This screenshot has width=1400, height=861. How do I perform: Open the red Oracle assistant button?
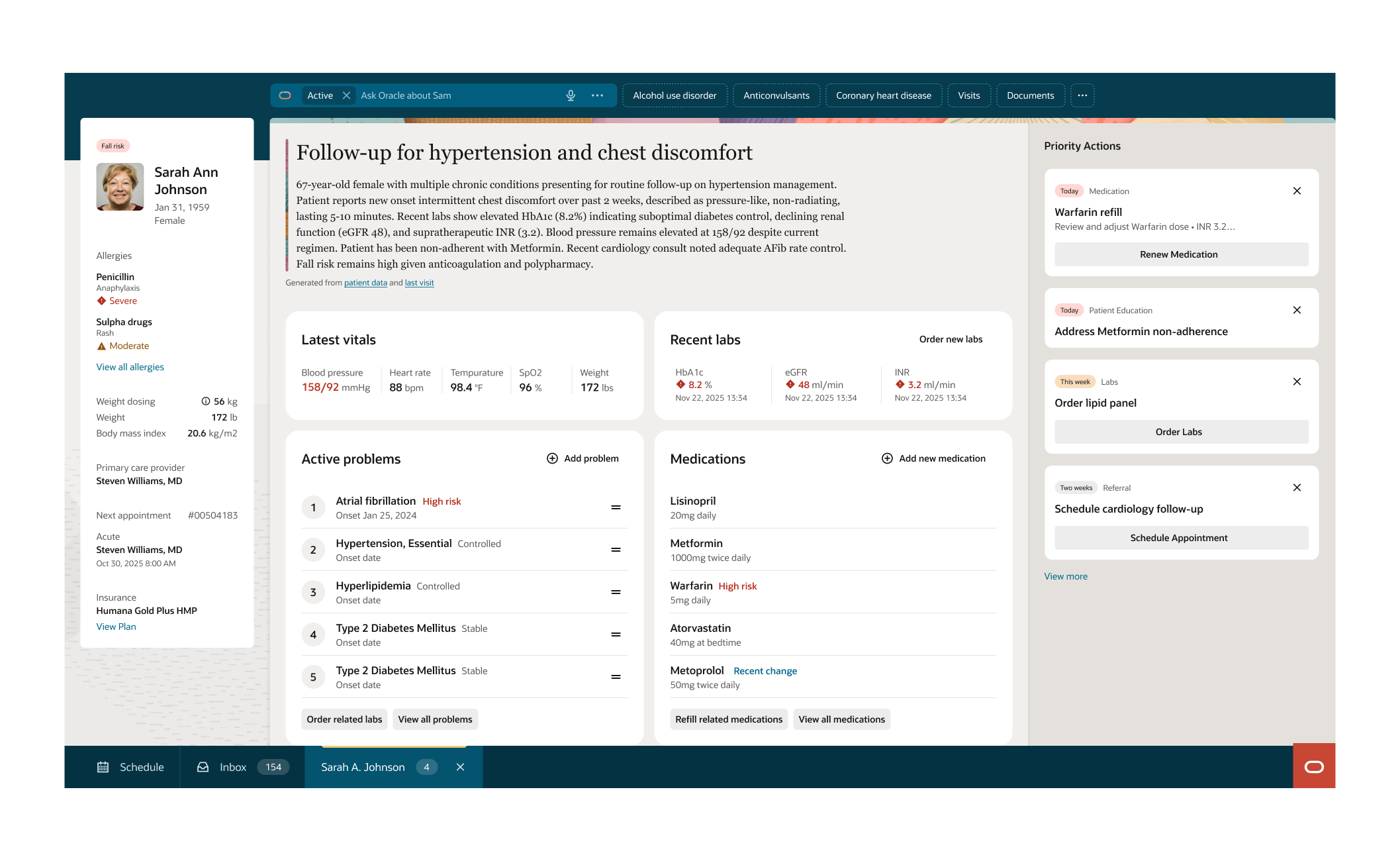click(x=1314, y=766)
